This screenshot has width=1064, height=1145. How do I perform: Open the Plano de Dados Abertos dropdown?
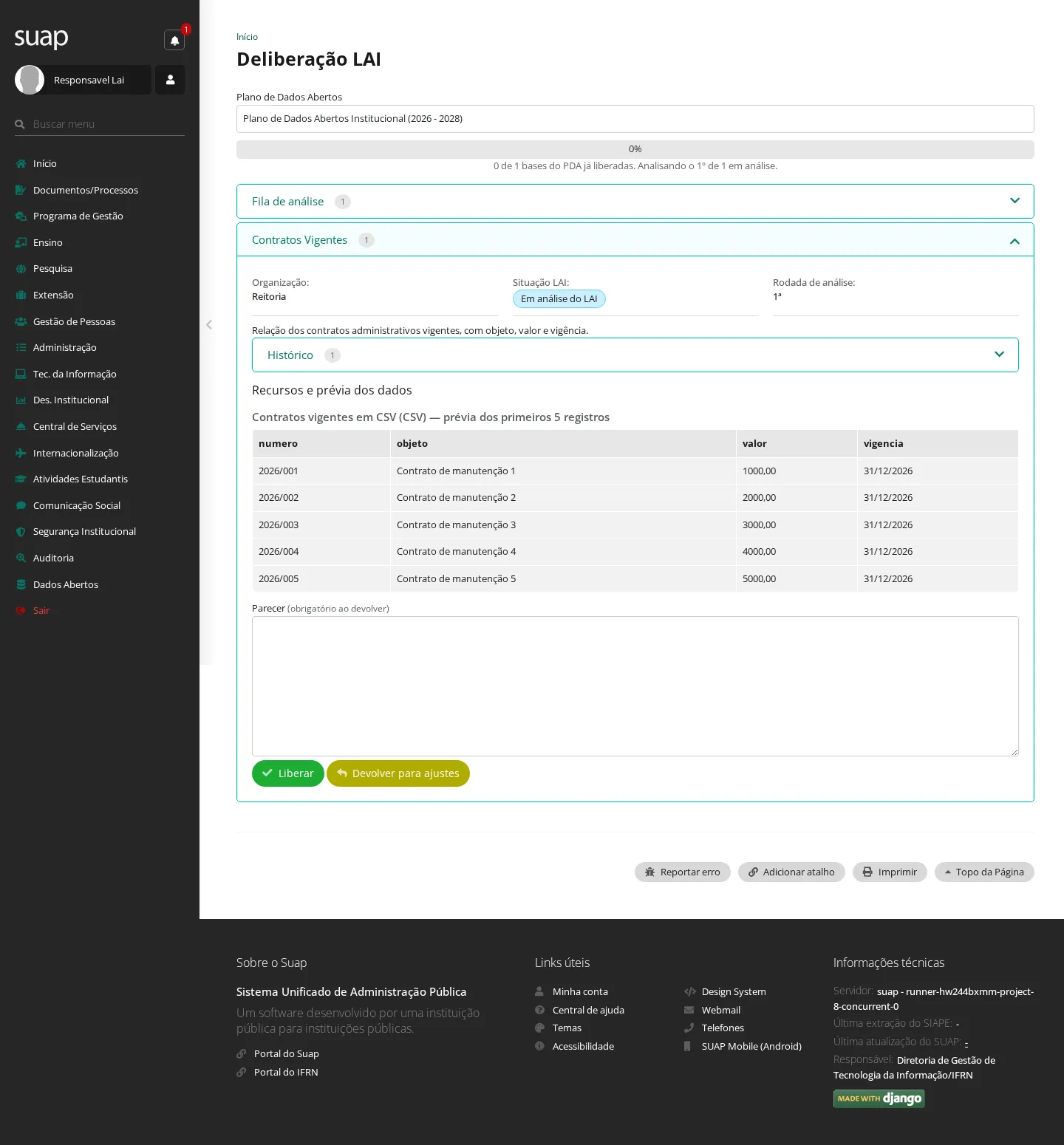pyautogui.click(x=635, y=119)
